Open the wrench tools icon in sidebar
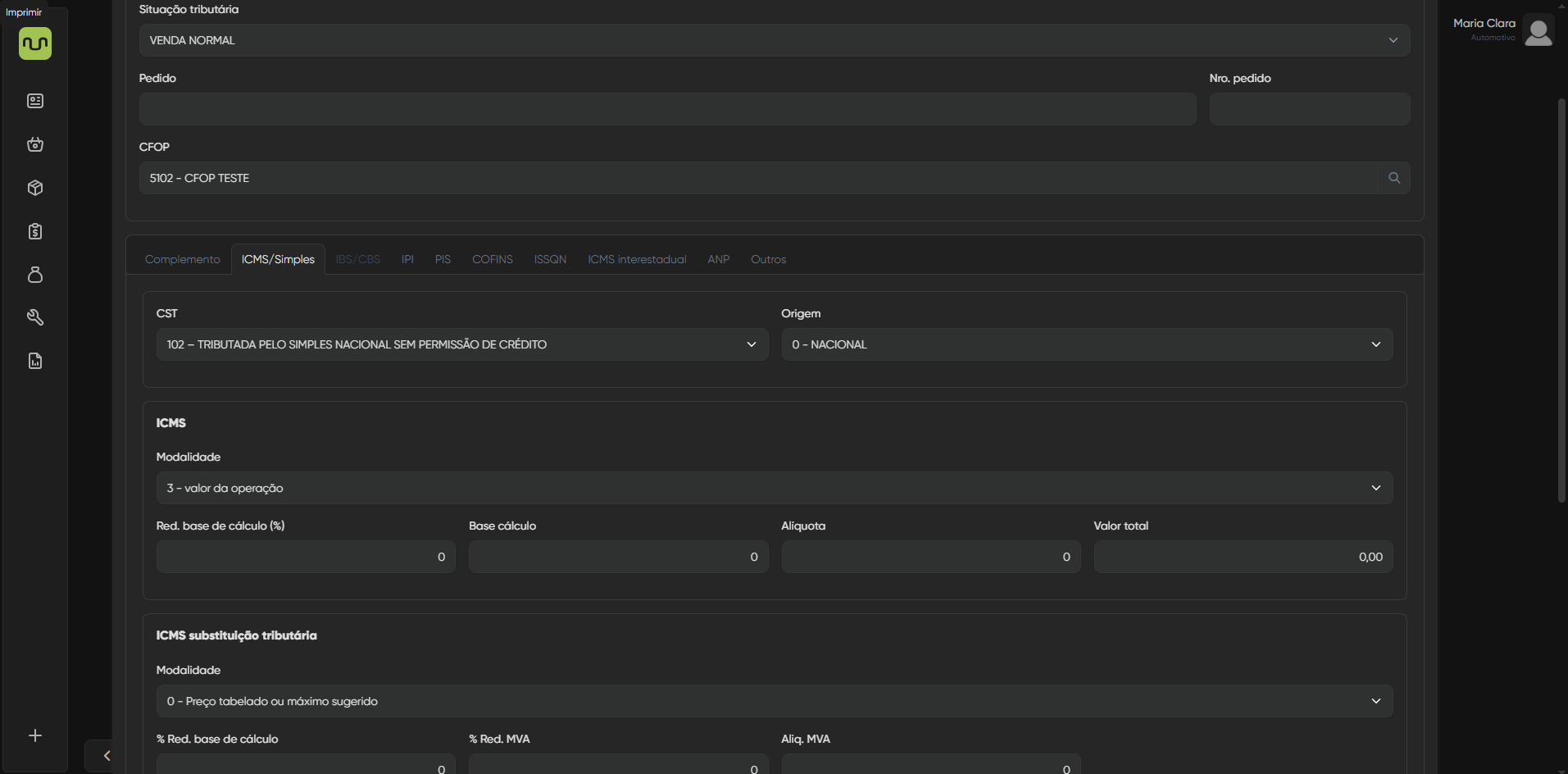 [35, 317]
